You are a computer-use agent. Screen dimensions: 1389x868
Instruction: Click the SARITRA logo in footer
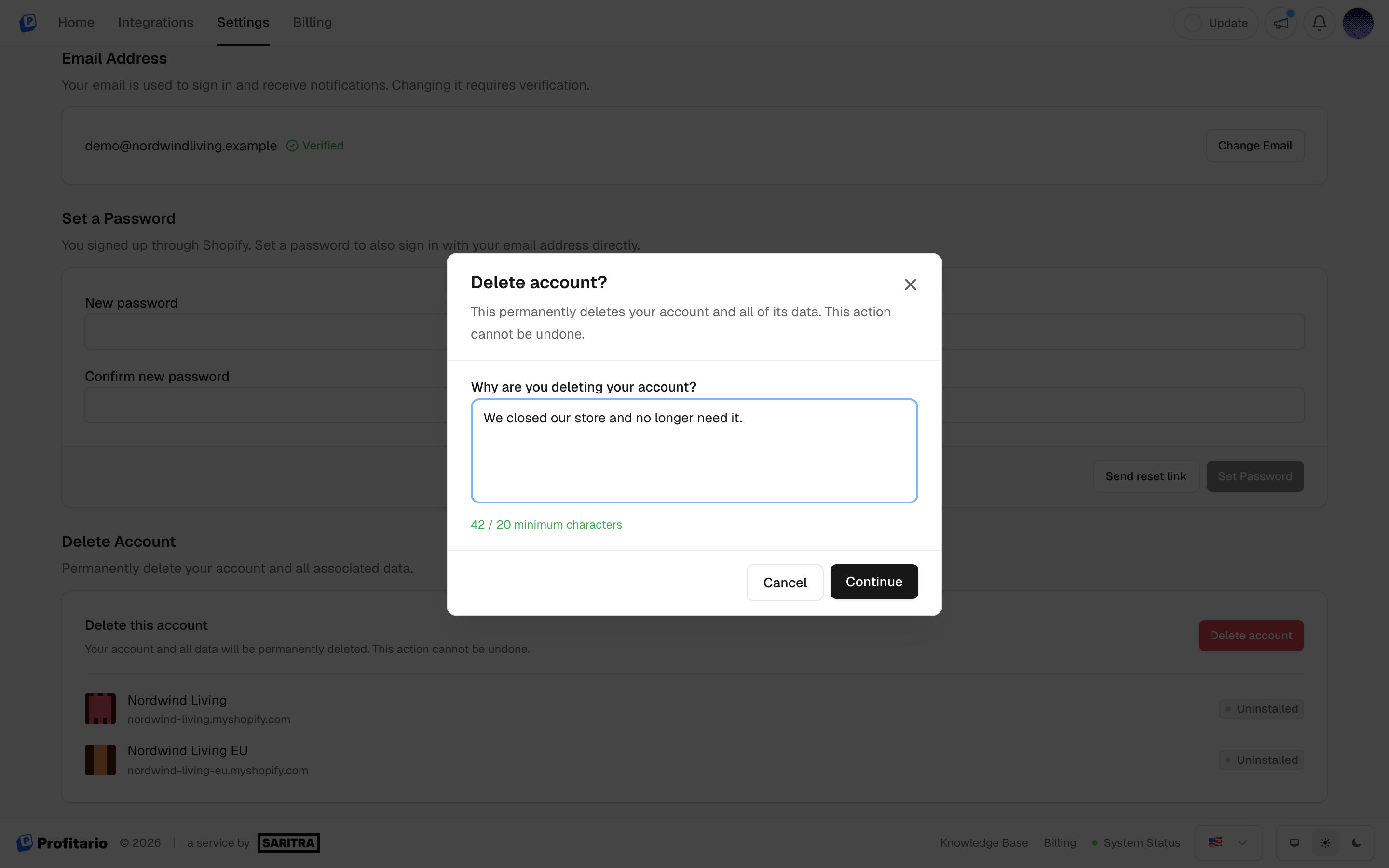click(x=289, y=843)
